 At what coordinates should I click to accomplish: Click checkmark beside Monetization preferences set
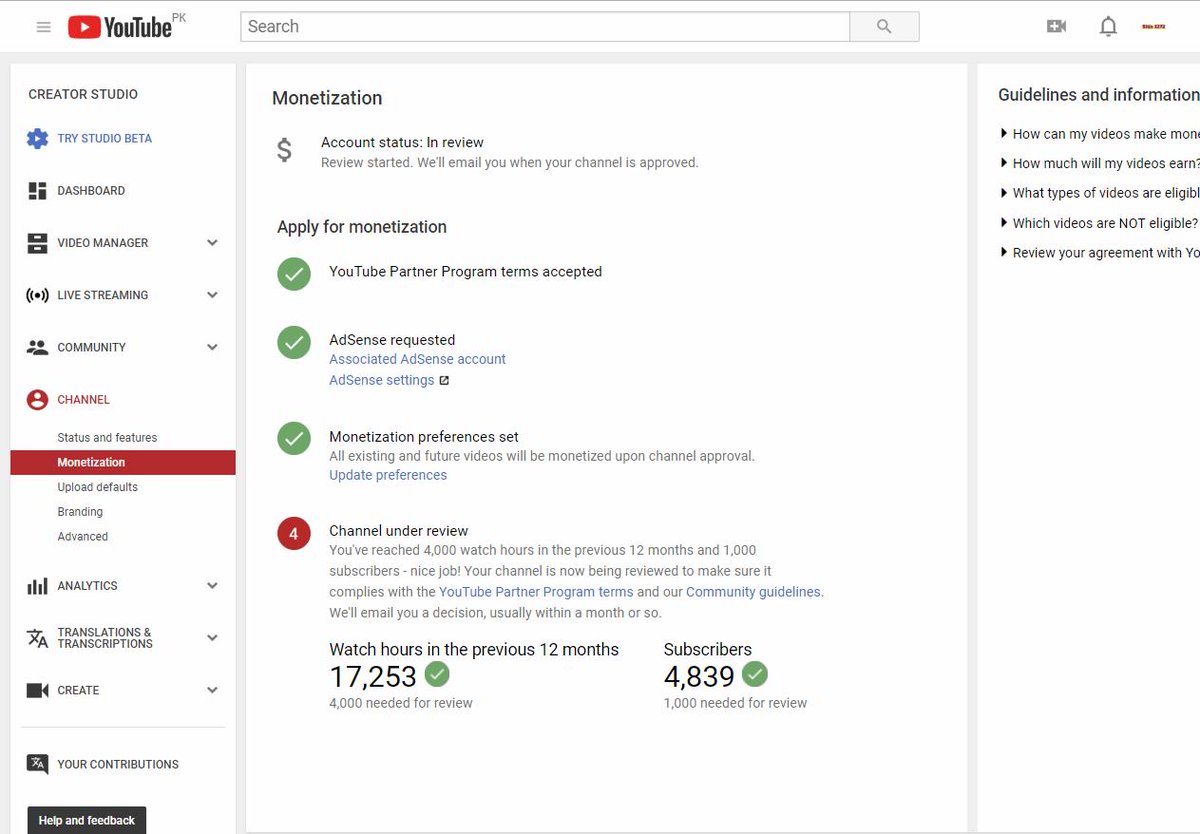(294, 438)
